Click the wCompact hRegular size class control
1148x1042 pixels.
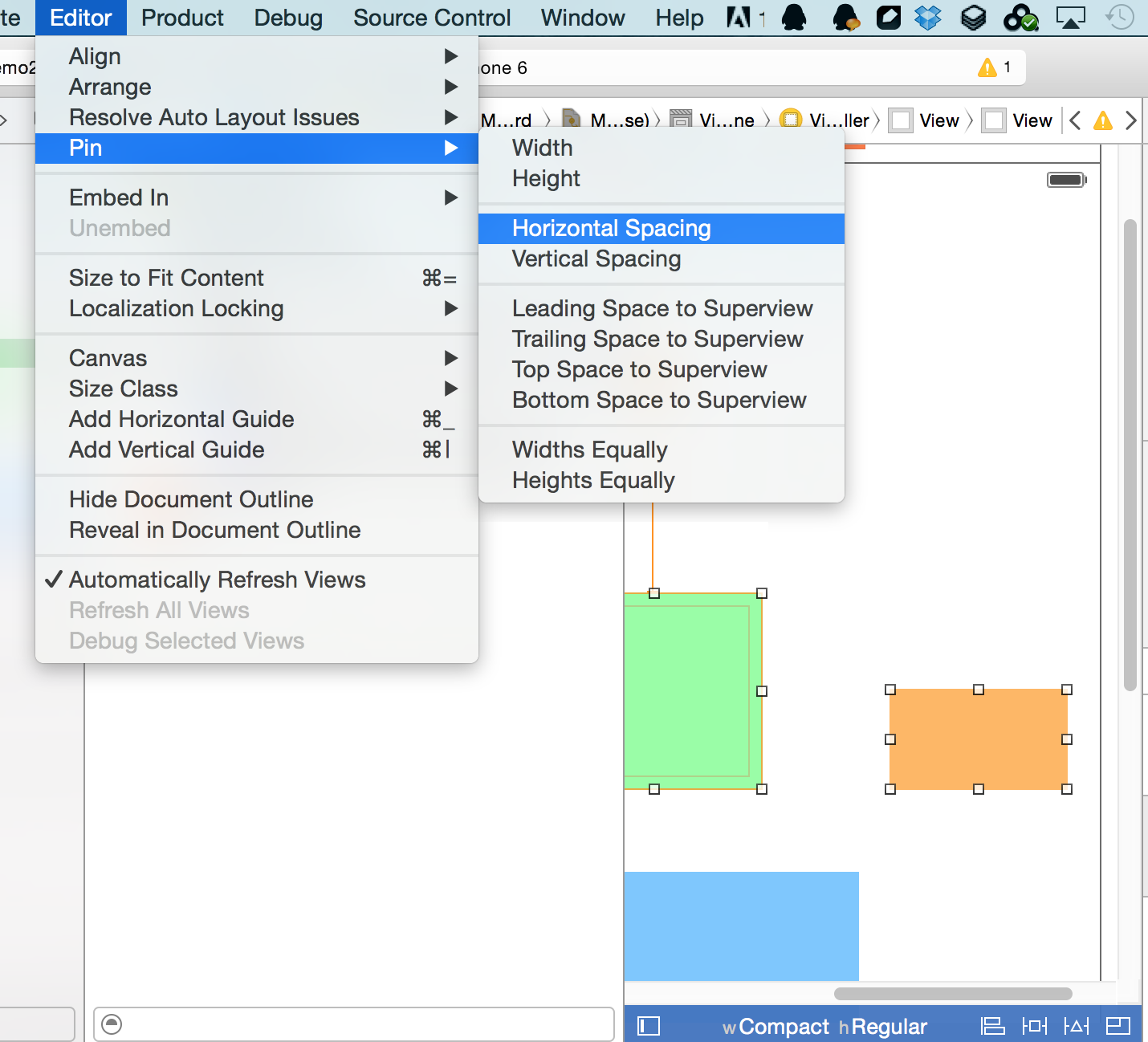pyautogui.click(x=824, y=1027)
